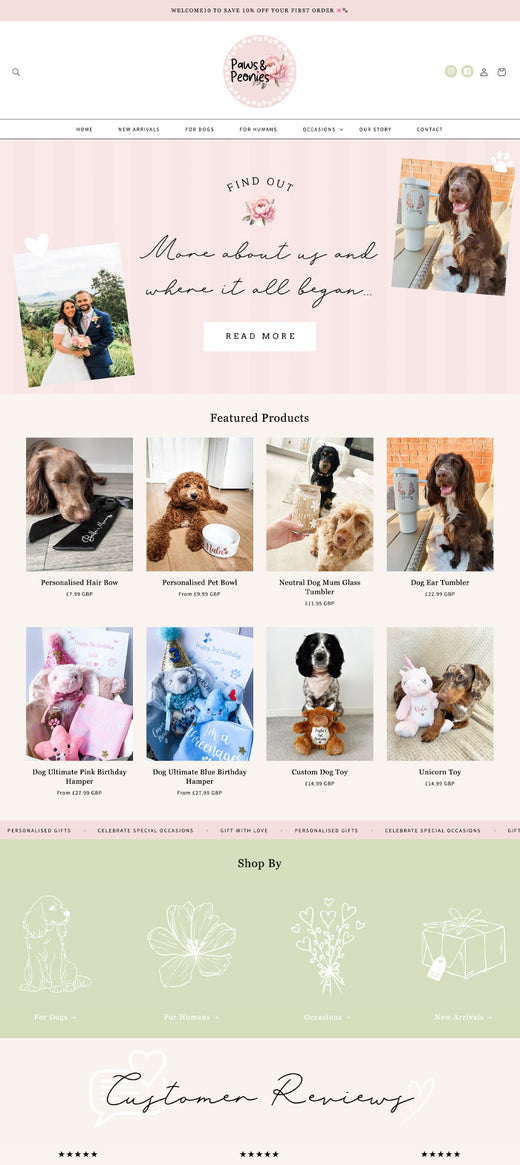520x1165 pixels.
Task: Open the For Dogs menu item
Action: pos(200,129)
